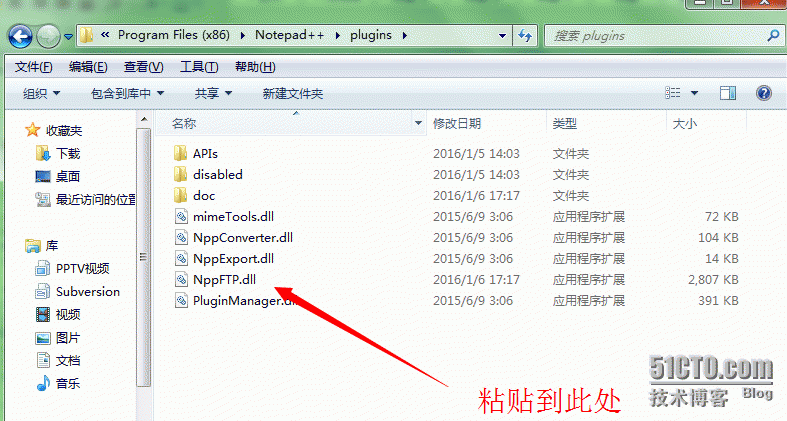
Task: Expand arrow after plugins breadcrumb
Action: (405, 36)
